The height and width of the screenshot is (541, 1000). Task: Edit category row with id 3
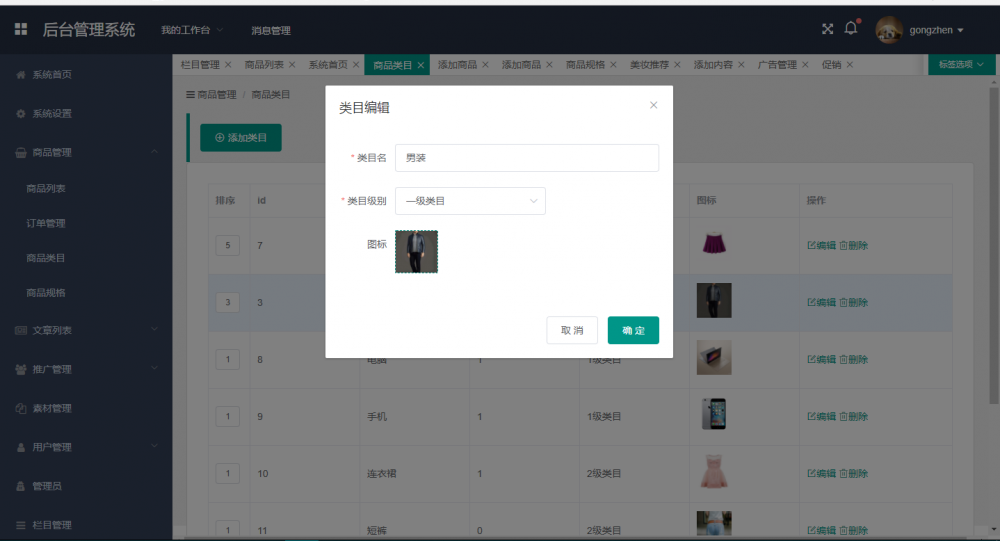tap(821, 302)
